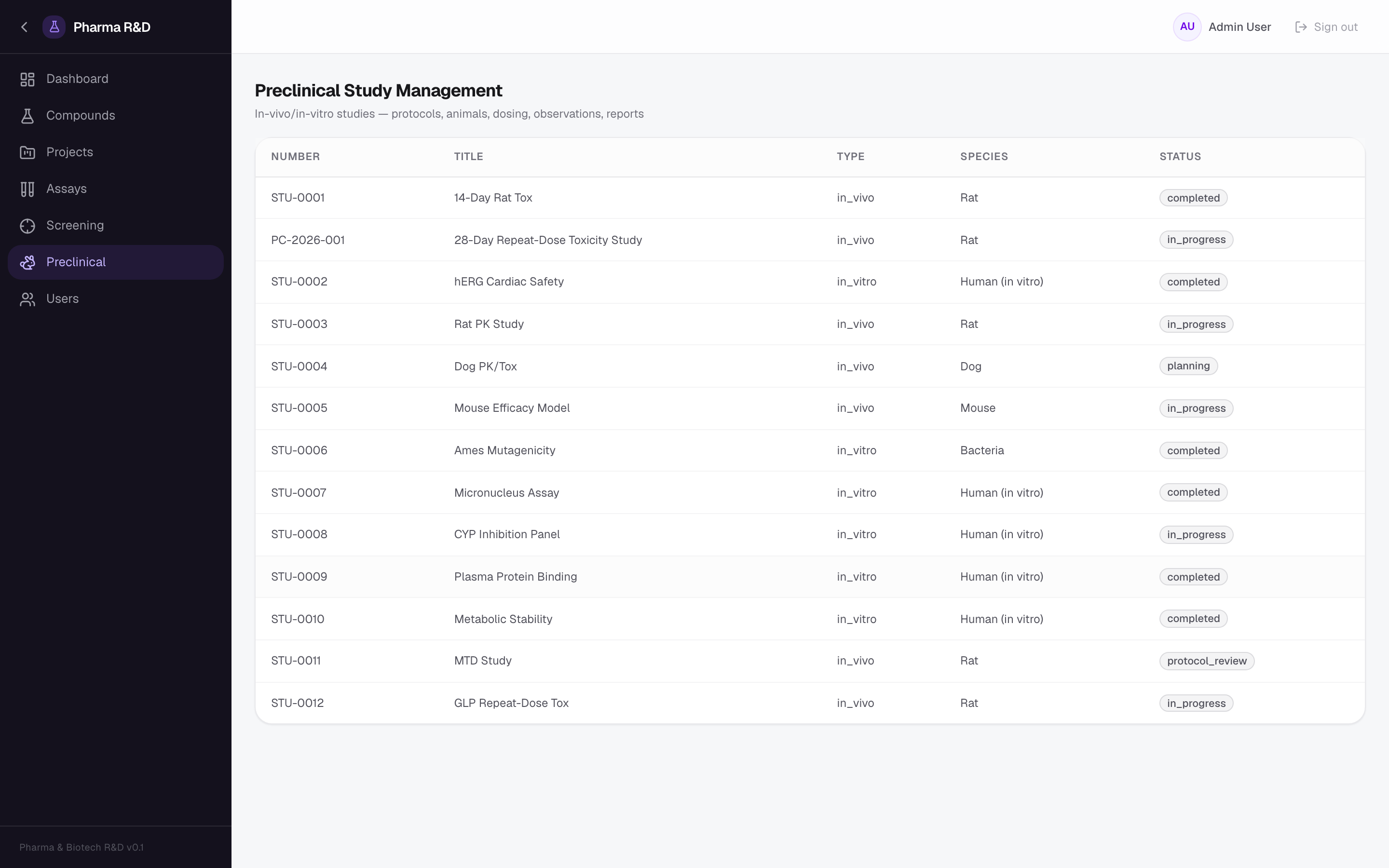This screenshot has width=1389, height=868.
Task: Click study number STU-0009
Action: pyautogui.click(x=299, y=577)
